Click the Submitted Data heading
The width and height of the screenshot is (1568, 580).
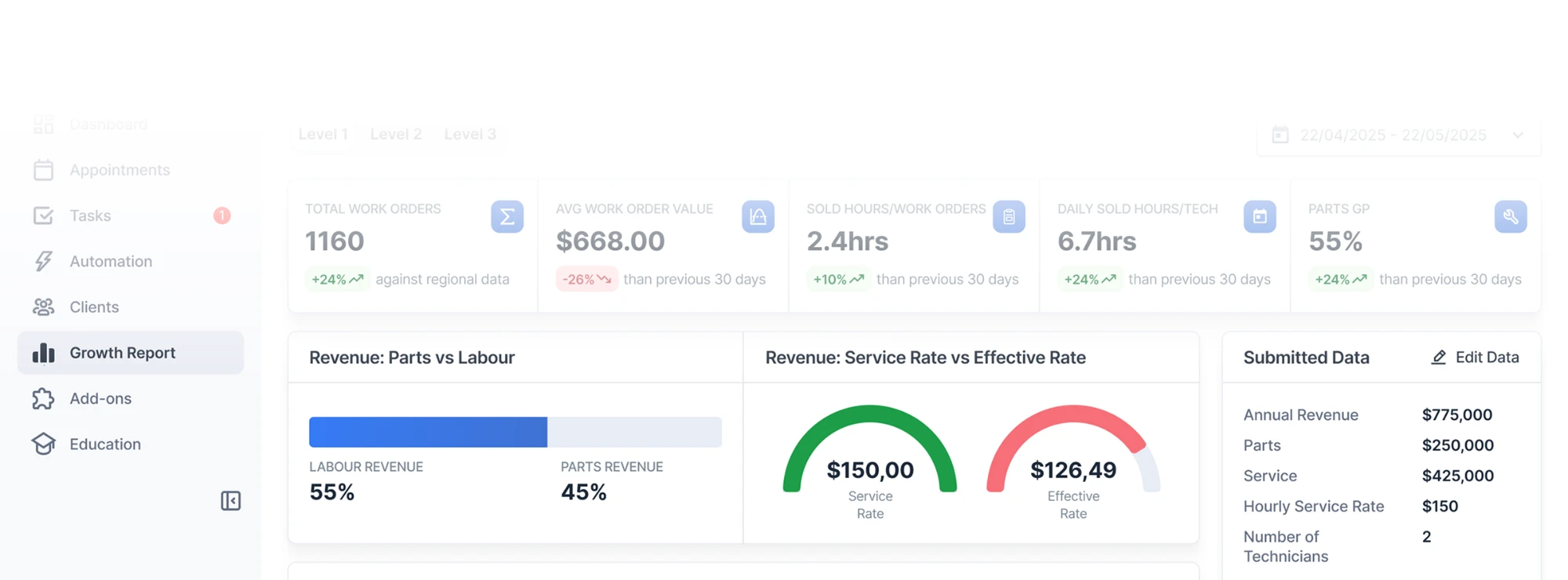1306,357
